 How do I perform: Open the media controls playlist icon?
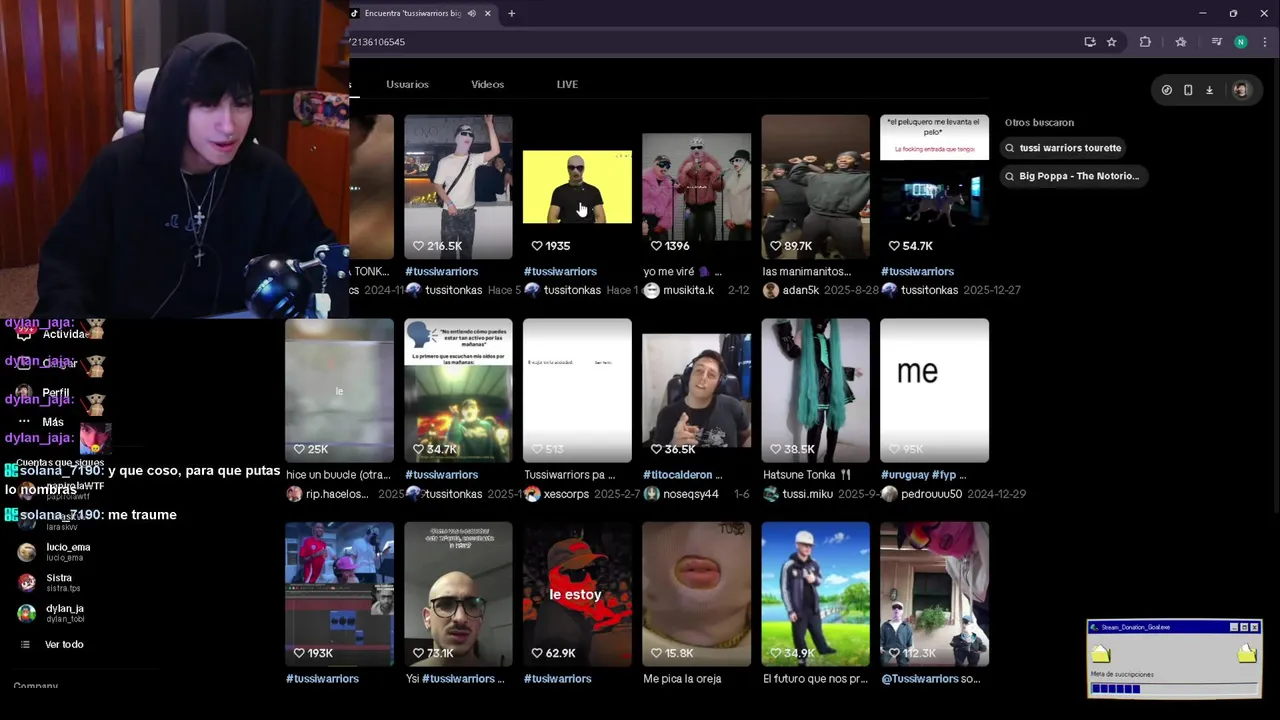coord(1216,42)
